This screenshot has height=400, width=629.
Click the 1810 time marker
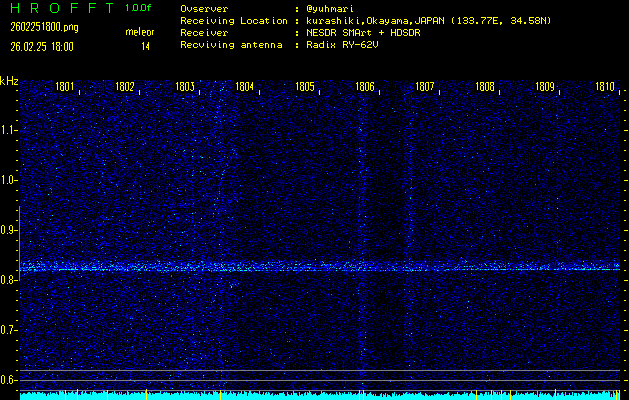click(604, 87)
